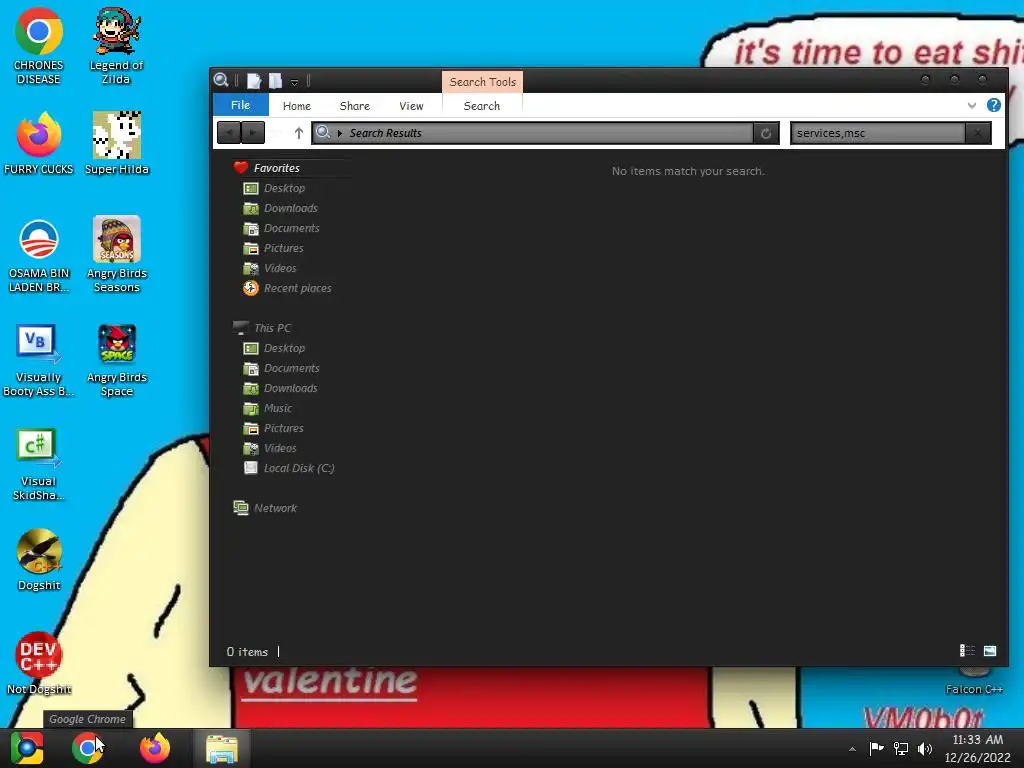Open the CHRONES DISEASE Chrome desktop icon
The width and height of the screenshot is (1024, 768).
click(x=39, y=46)
